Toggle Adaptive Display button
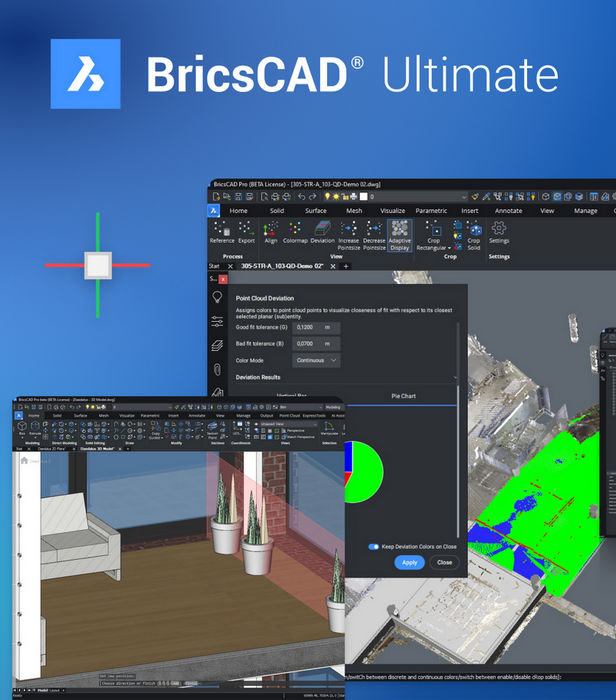 pyautogui.click(x=400, y=235)
